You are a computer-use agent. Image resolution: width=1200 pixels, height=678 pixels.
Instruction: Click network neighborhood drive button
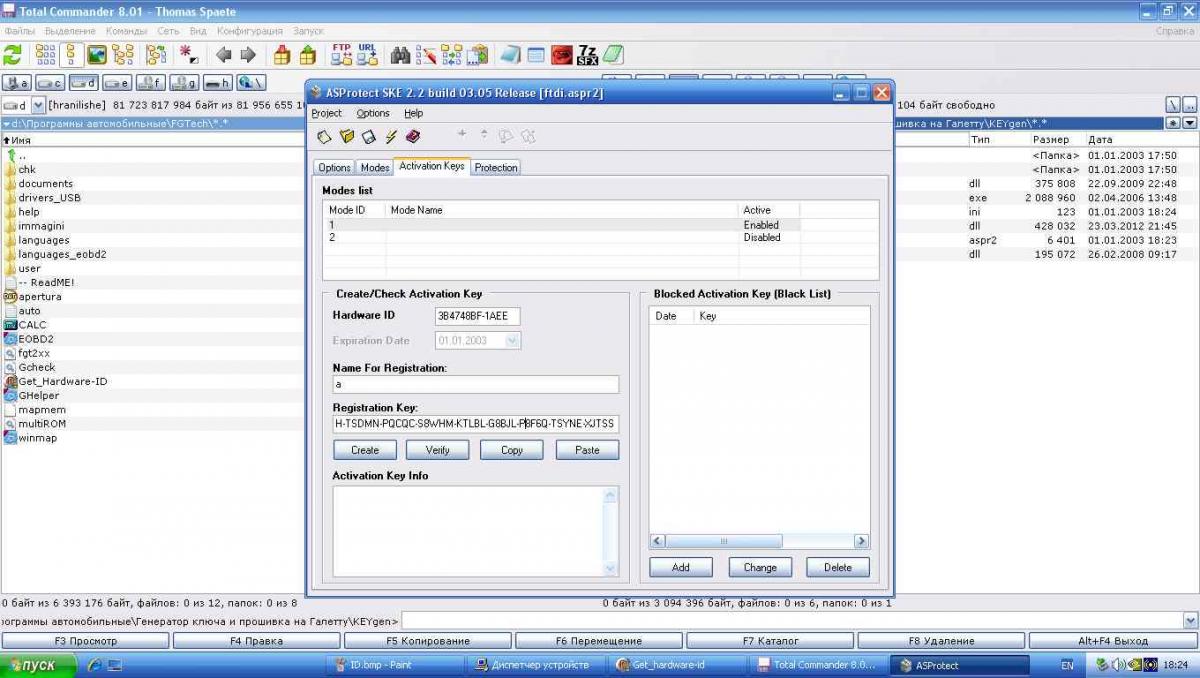pyautogui.click(x=250, y=83)
